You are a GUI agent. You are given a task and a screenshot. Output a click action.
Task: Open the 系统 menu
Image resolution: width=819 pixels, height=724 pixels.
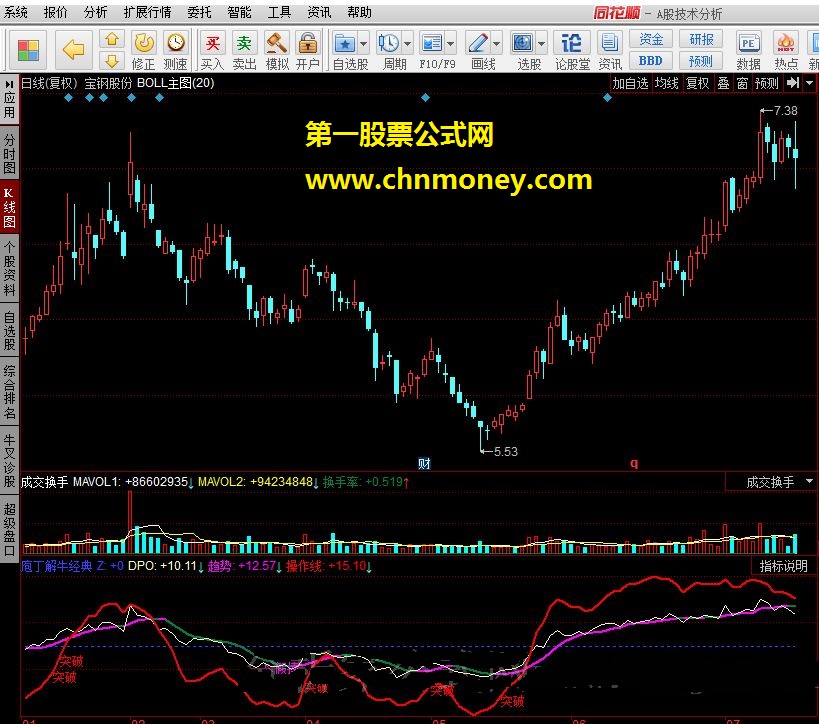[16, 11]
